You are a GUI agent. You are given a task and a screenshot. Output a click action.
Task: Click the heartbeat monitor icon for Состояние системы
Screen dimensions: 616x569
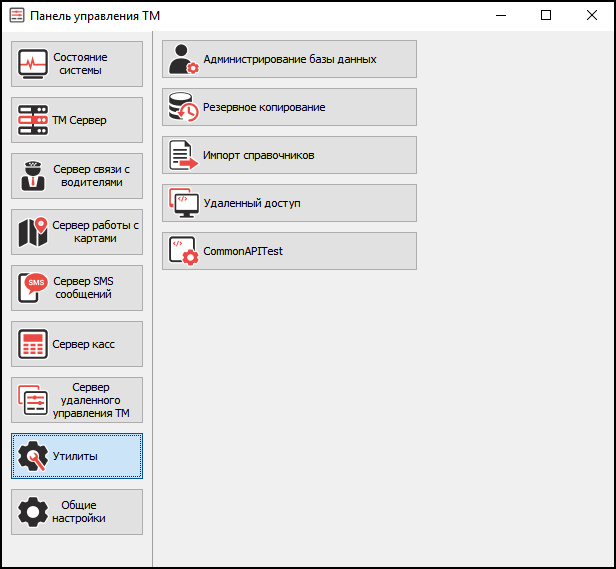[x=33, y=64]
